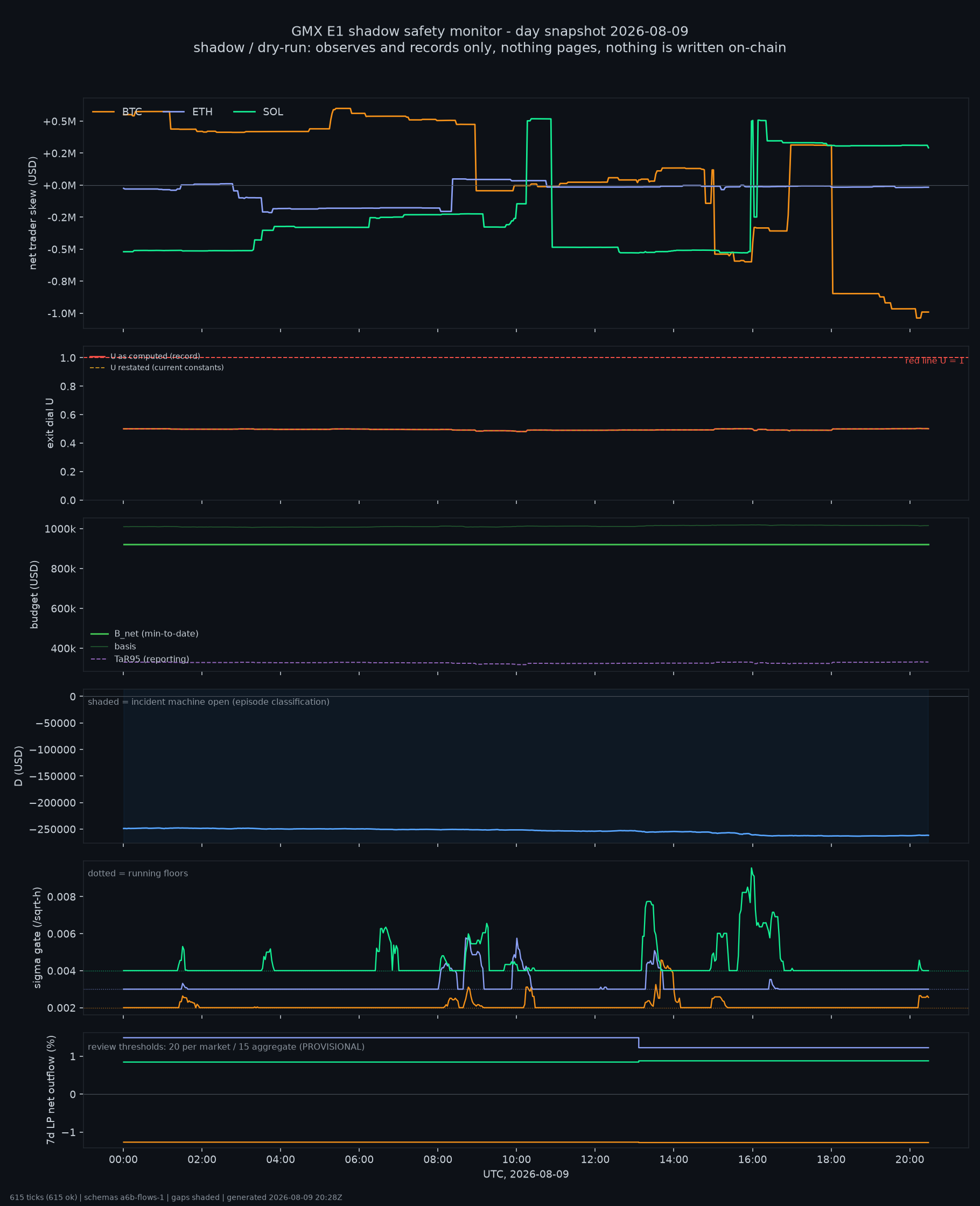Select the orange BTC legend line sample
The height and width of the screenshot is (1206, 980).
click(103, 112)
